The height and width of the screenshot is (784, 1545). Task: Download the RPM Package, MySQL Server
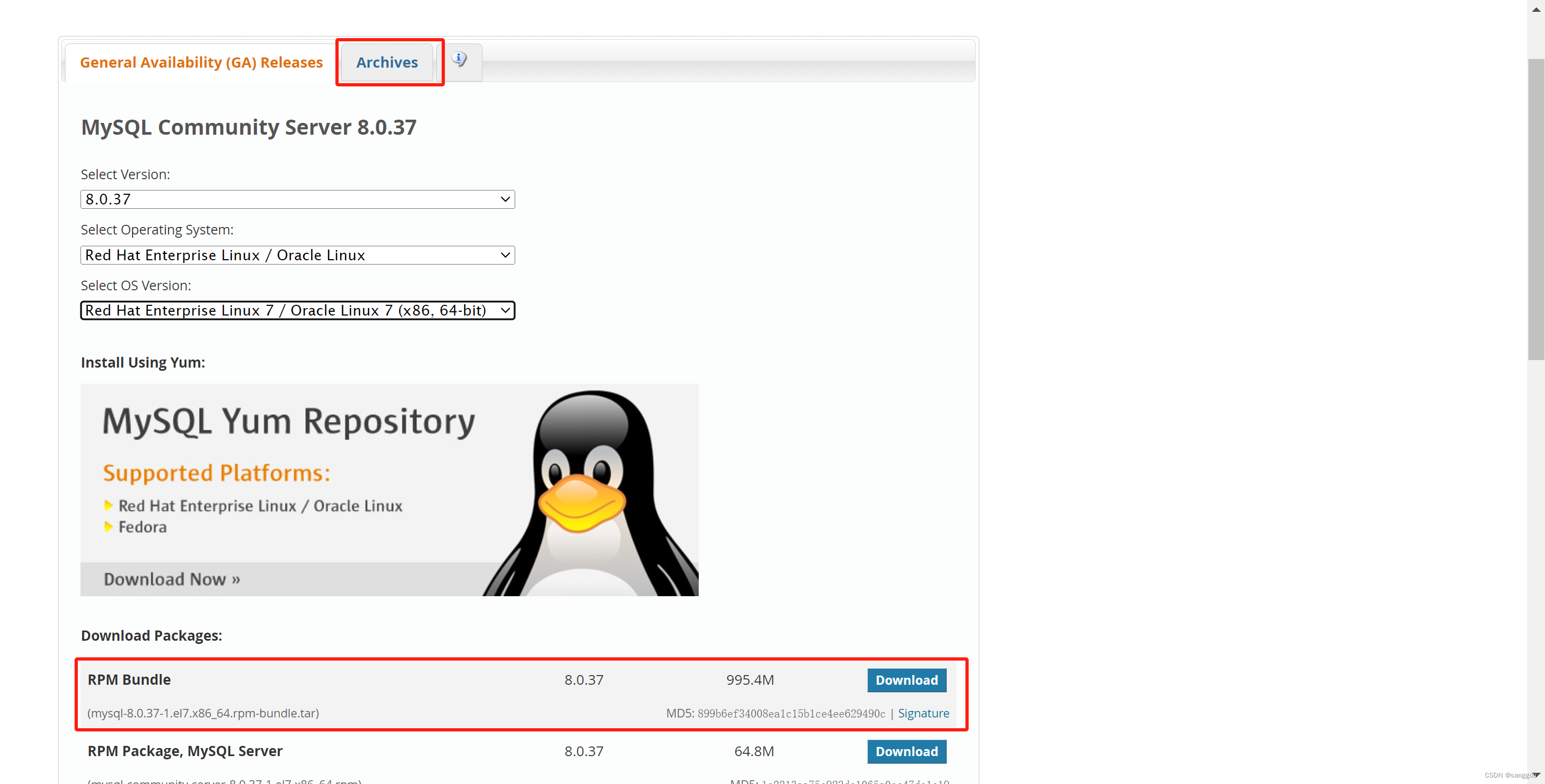coord(906,752)
